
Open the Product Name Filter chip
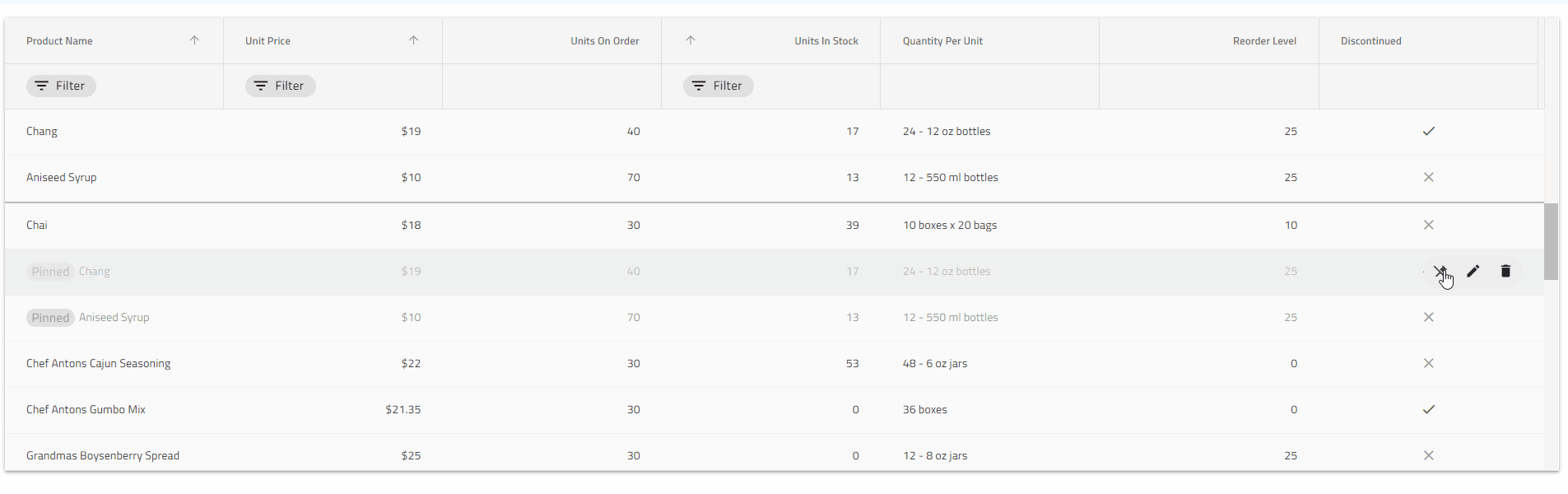tap(61, 86)
